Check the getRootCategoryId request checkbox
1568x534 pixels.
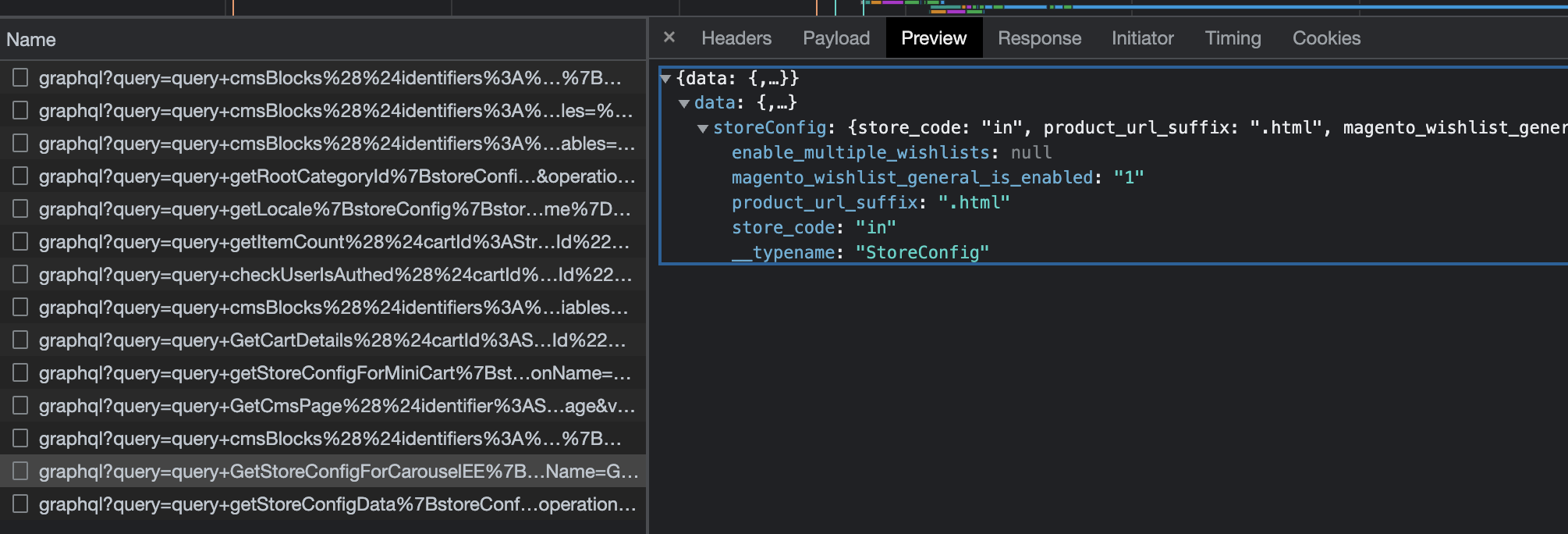(x=20, y=176)
